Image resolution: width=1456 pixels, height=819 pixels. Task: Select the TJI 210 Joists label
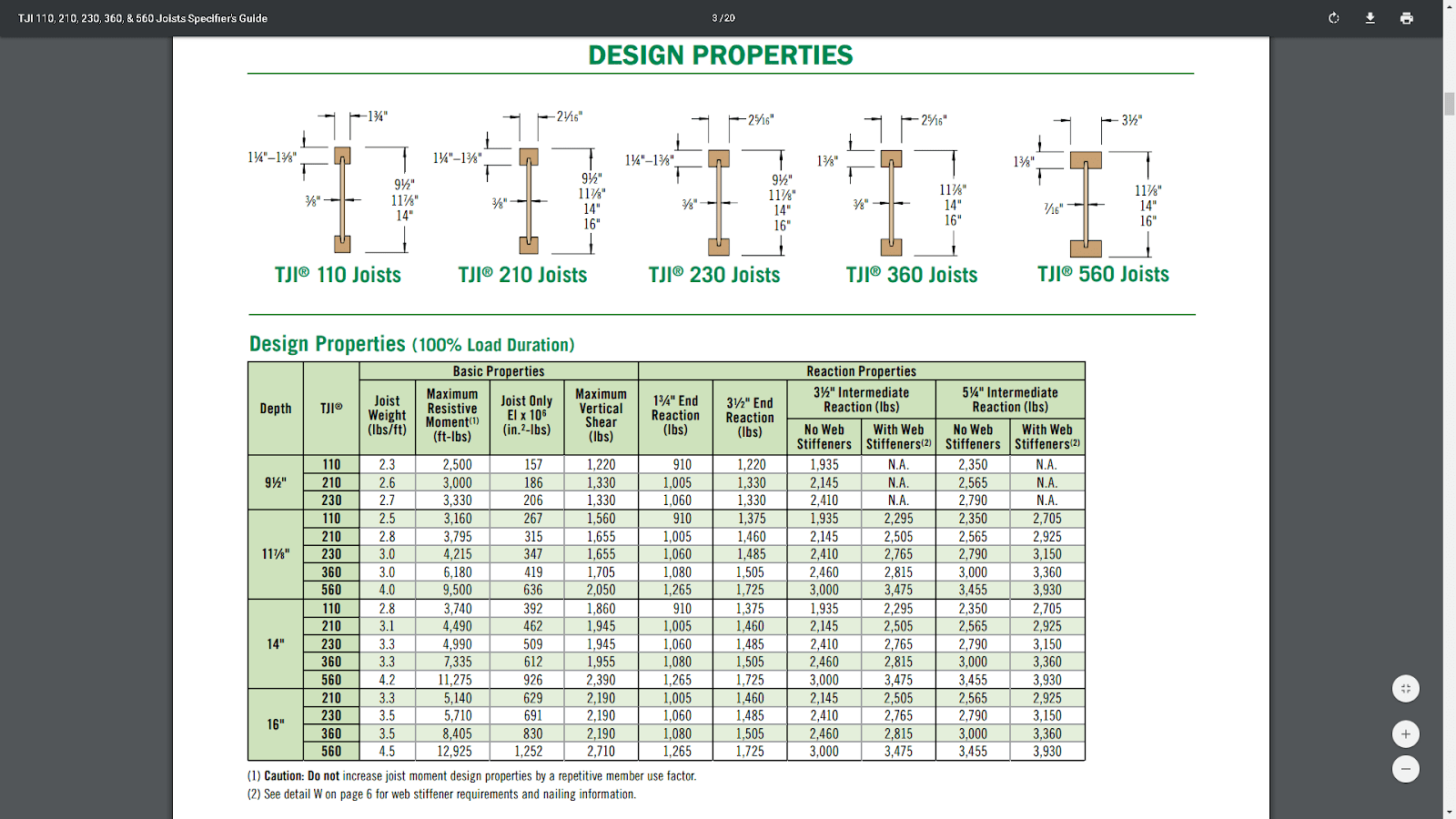tap(522, 275)
